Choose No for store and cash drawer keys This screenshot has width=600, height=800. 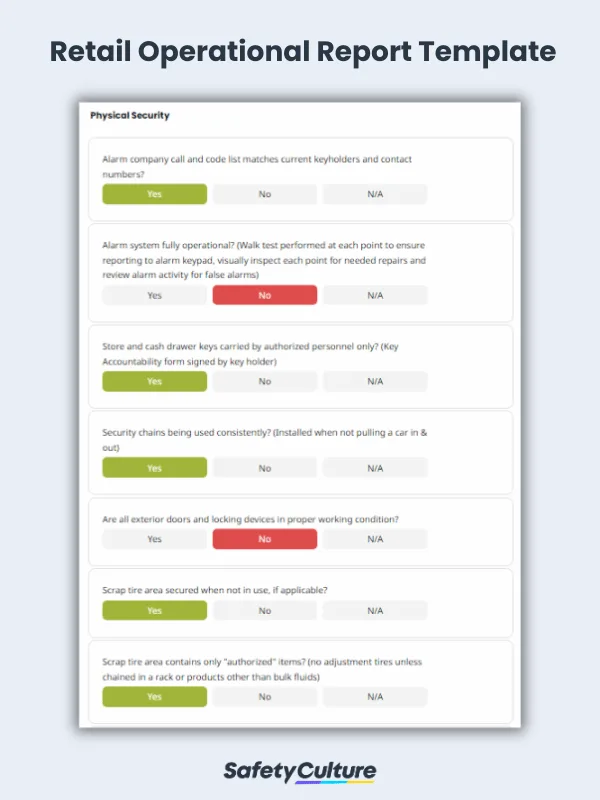(265, 381)
